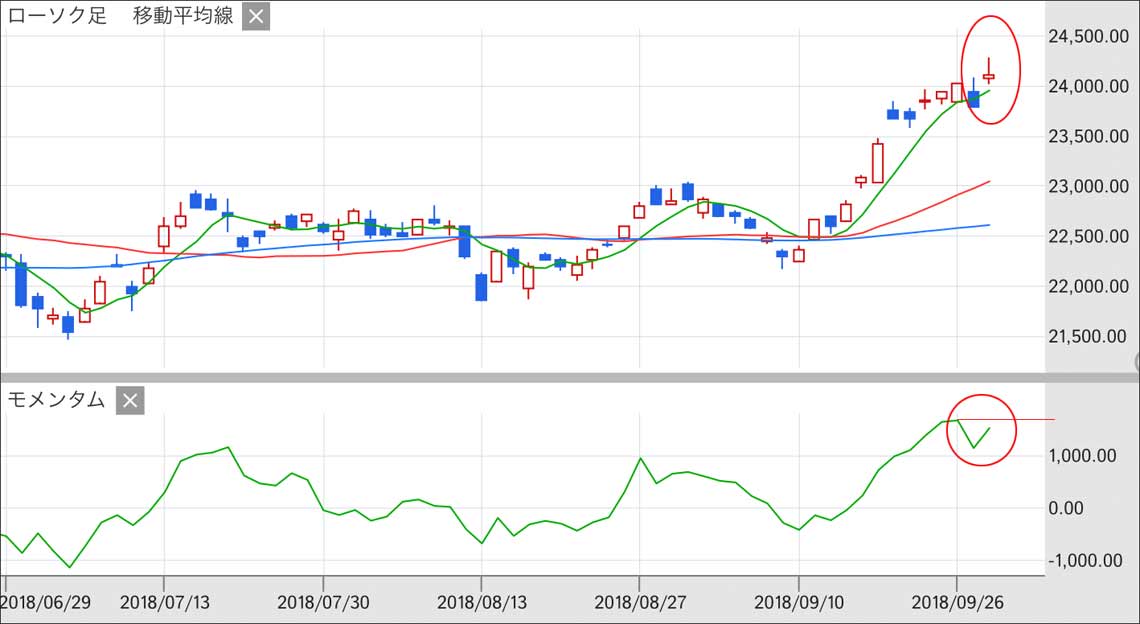Select the 22,500.00 price axis label
Screen dimensions: 1140x624
(1088, 236)
